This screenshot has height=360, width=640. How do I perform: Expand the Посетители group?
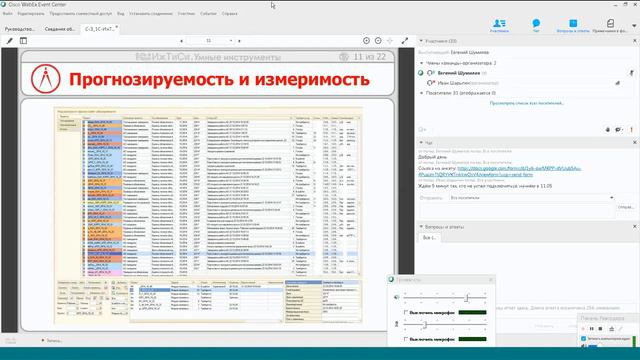coord(422,93)
